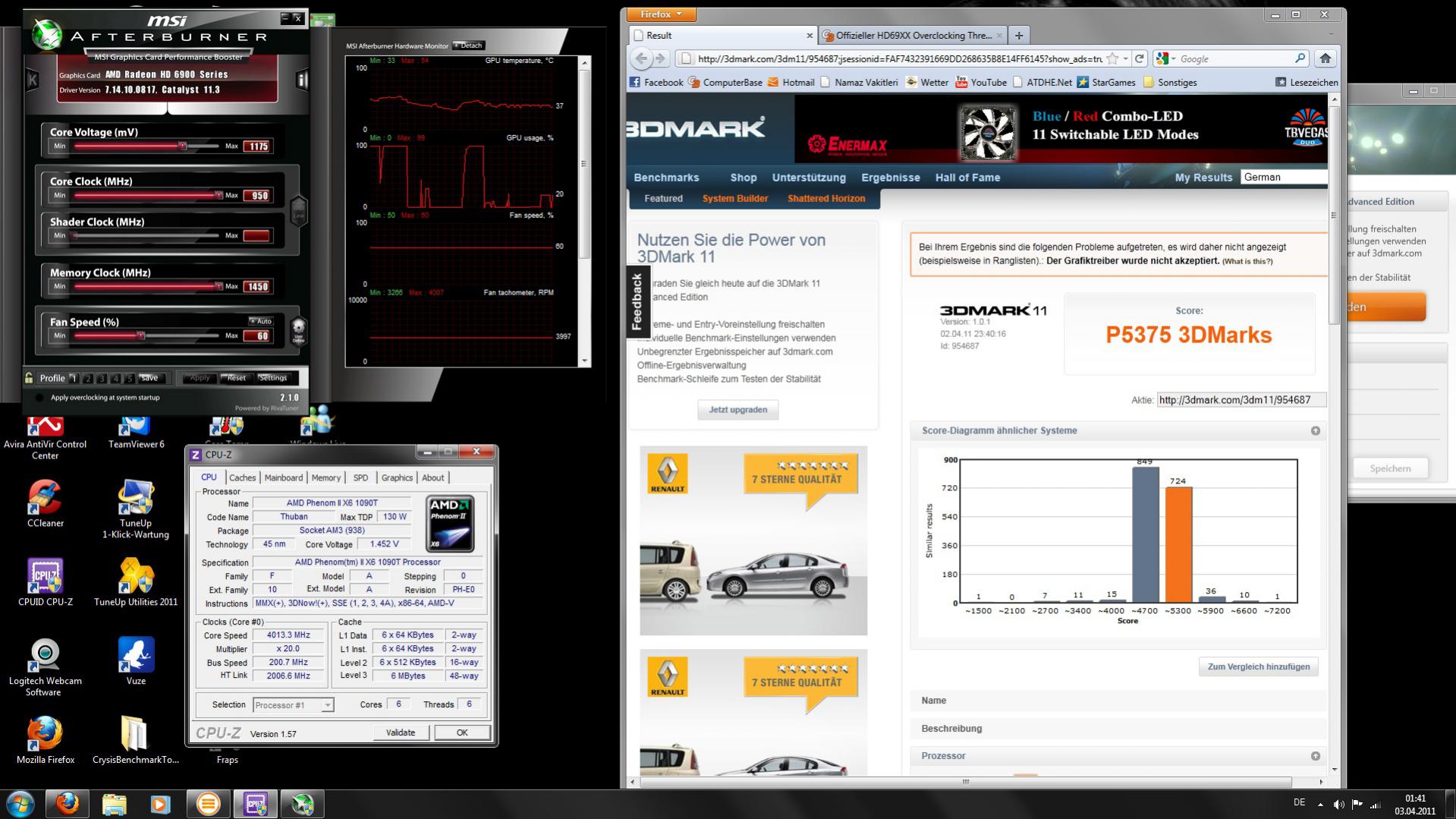Open Afterburner Settings
Screen dimensions: 1456x819
pos(273,378)
